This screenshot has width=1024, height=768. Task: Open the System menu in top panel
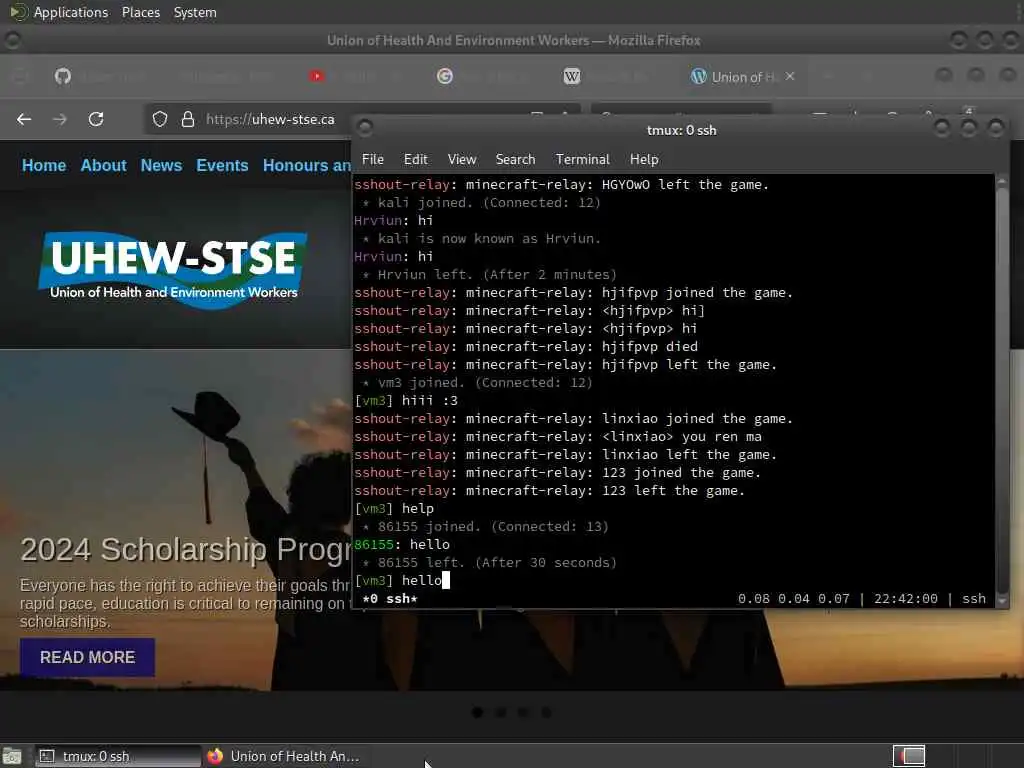tap(195, 12)
